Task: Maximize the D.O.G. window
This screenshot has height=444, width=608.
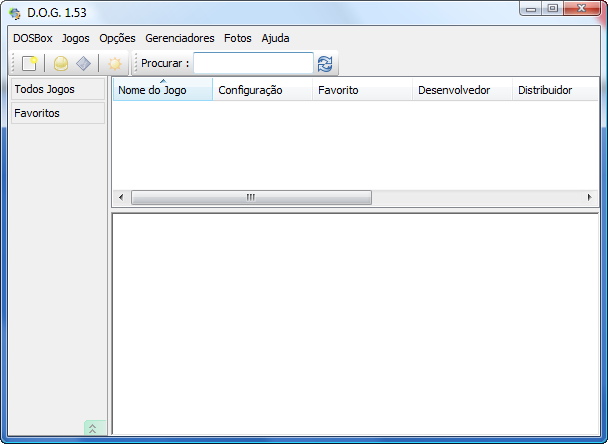Action: coord(553,9)
